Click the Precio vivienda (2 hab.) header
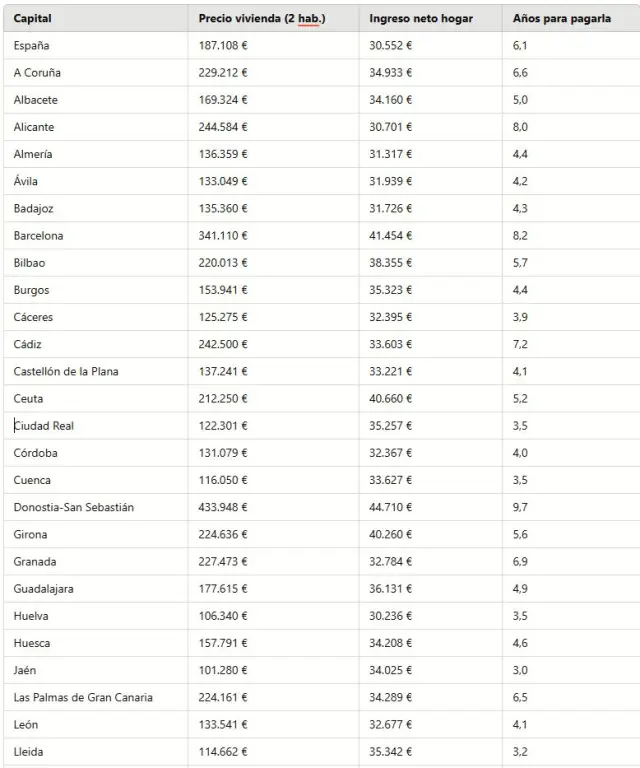Screen dimensions: 640x768 click(261, 19)
